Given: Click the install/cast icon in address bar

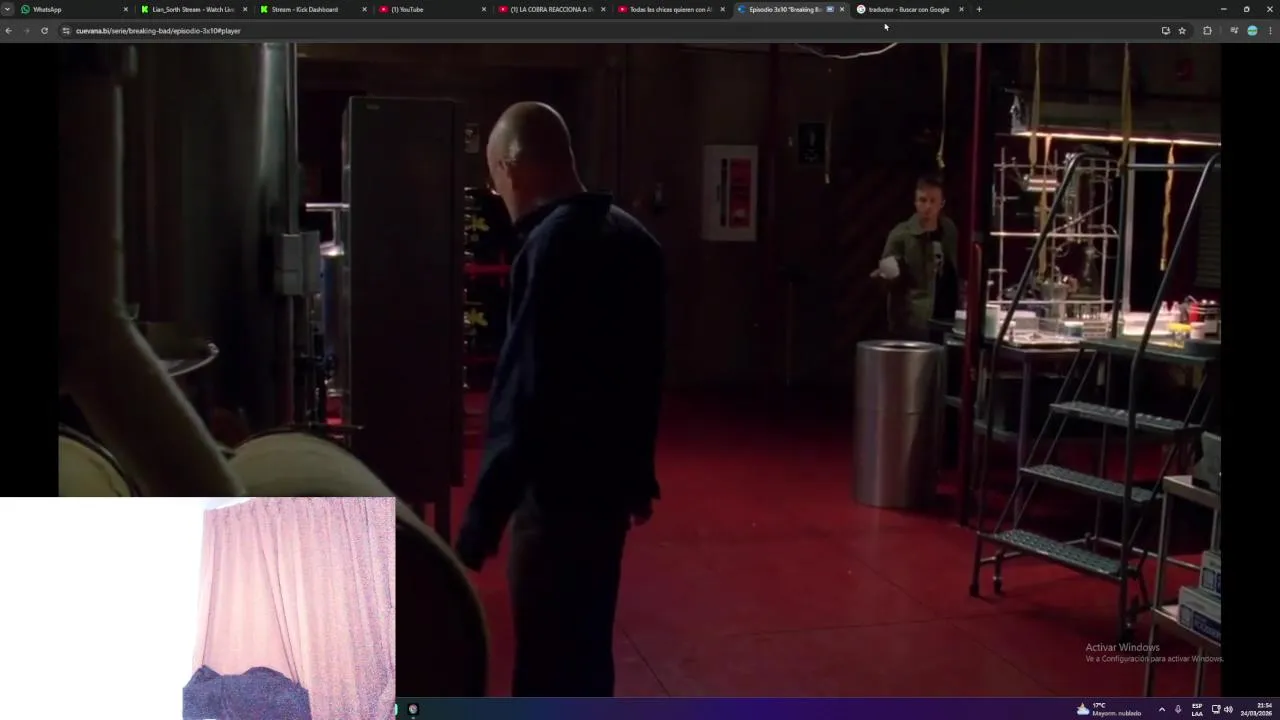Looking at the screenshot, I should 1165,31.
